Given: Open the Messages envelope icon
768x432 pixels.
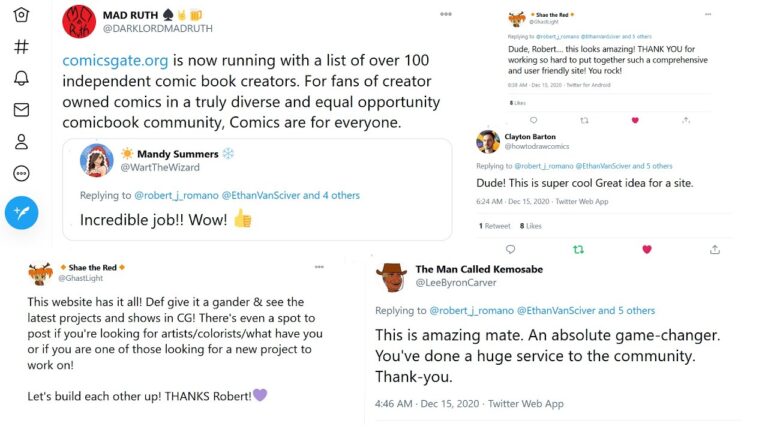Looking at the screenshot, I should (21, 110).
